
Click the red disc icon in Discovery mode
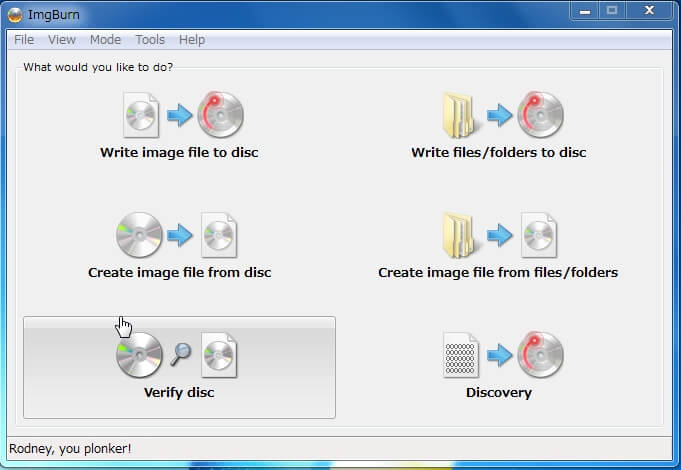(x=540, y=355)
